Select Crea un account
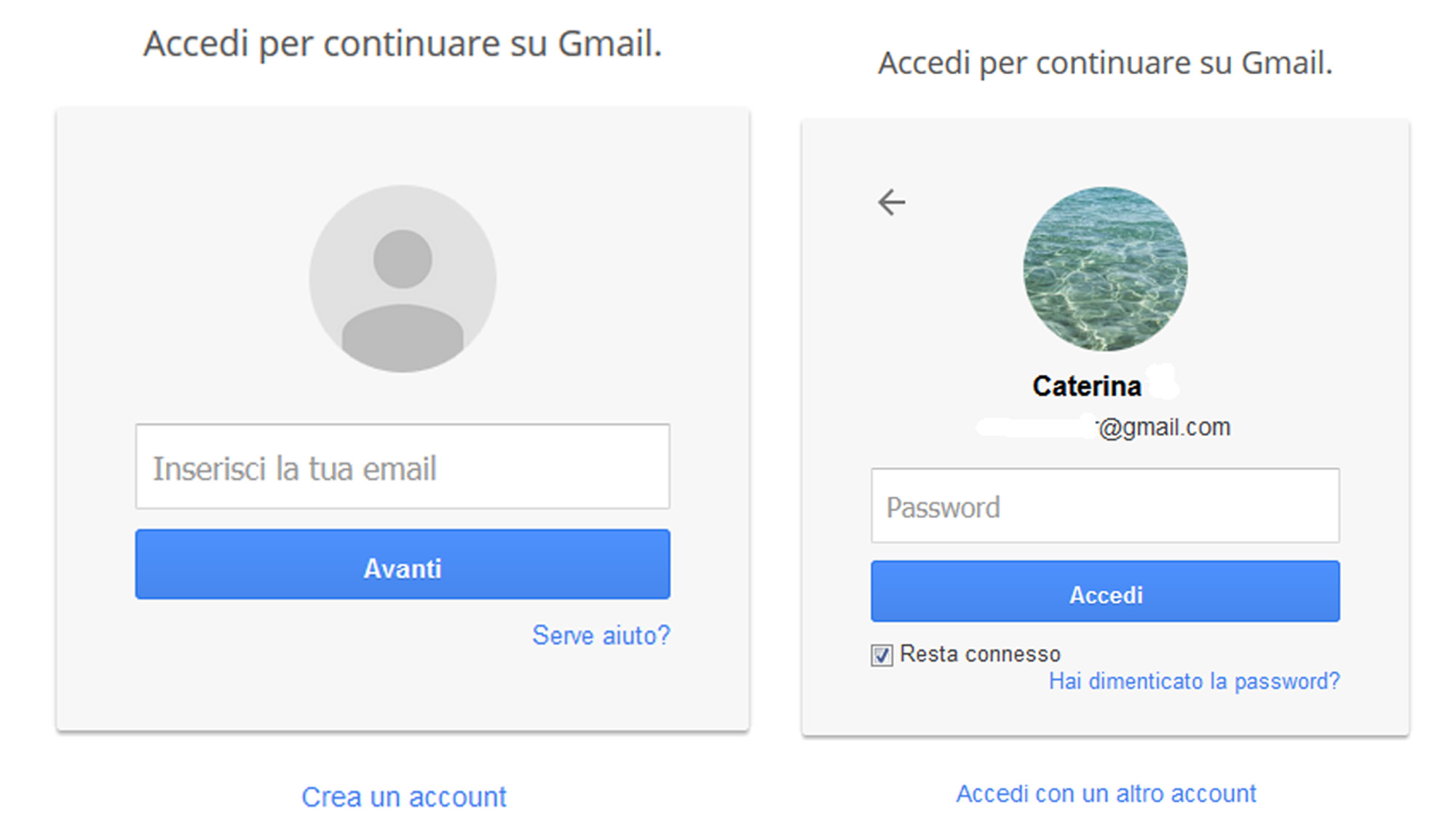This screenshot has height=819, width=1456. coord(403,796)
